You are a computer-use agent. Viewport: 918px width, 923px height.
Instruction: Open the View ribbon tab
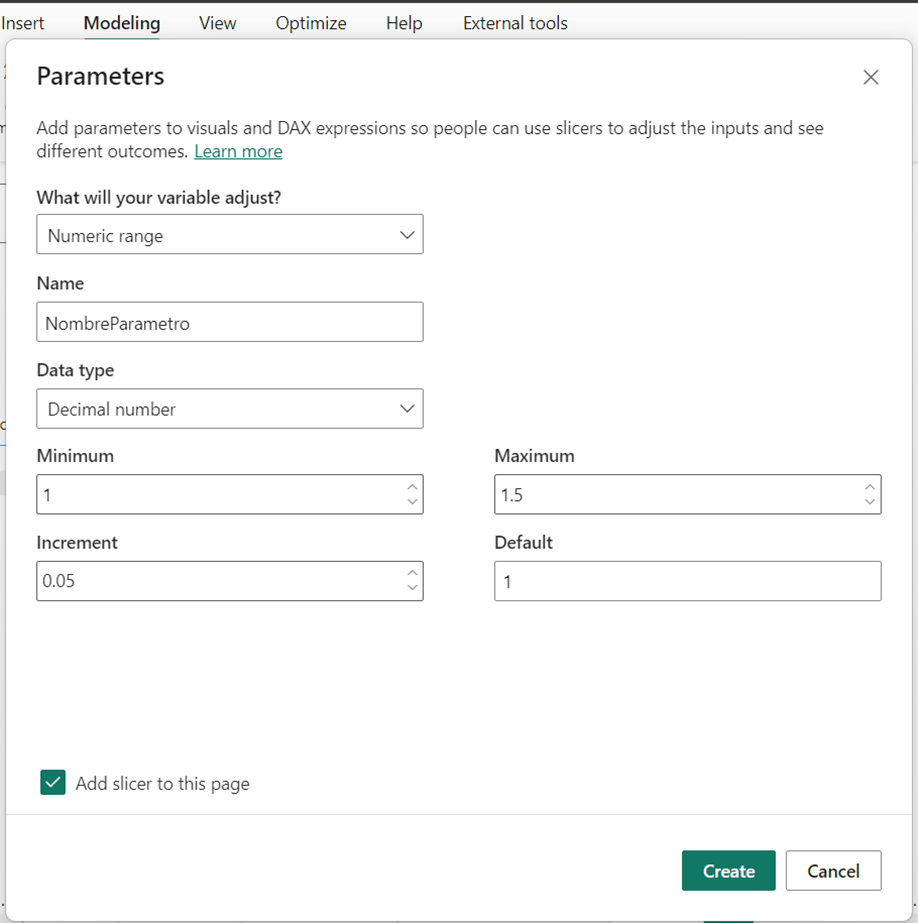tap(217, 23)
